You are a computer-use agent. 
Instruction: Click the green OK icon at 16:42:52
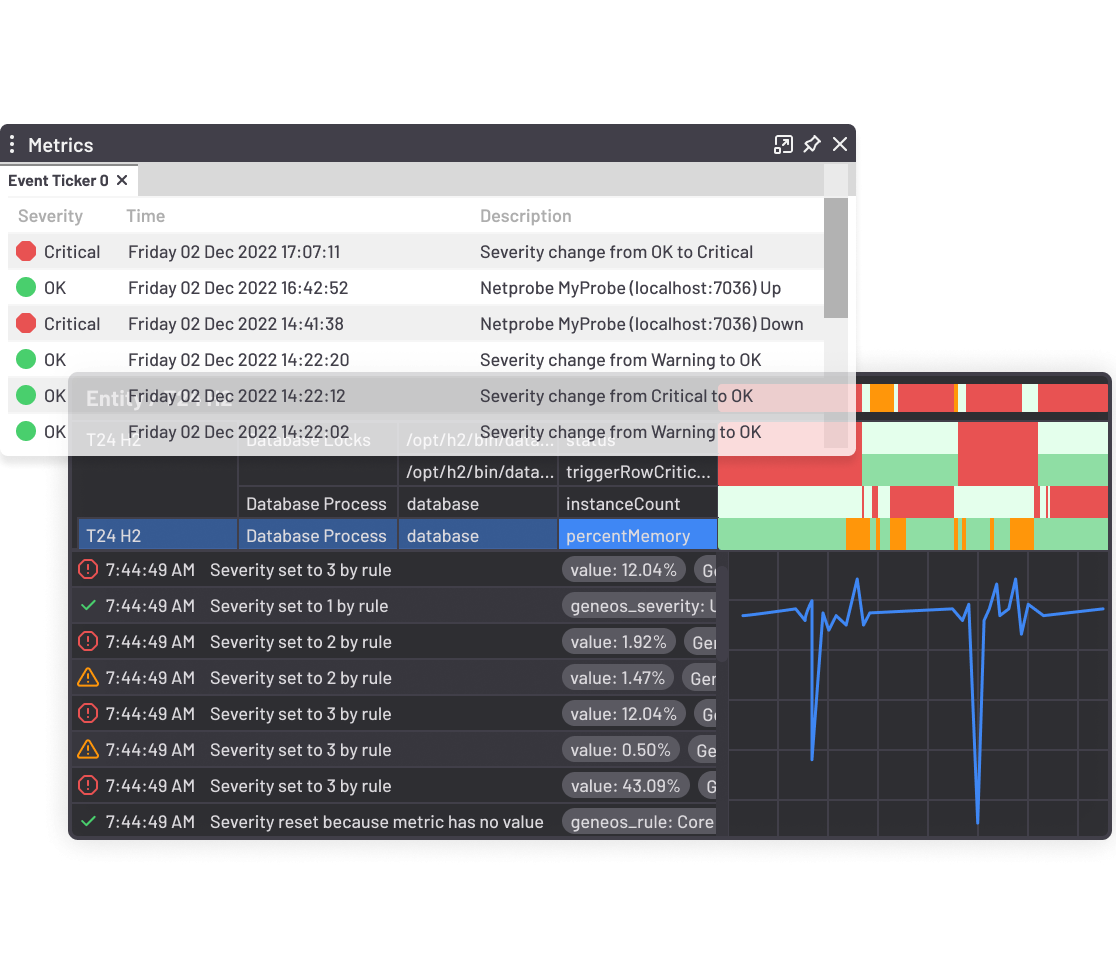[26, 288]
